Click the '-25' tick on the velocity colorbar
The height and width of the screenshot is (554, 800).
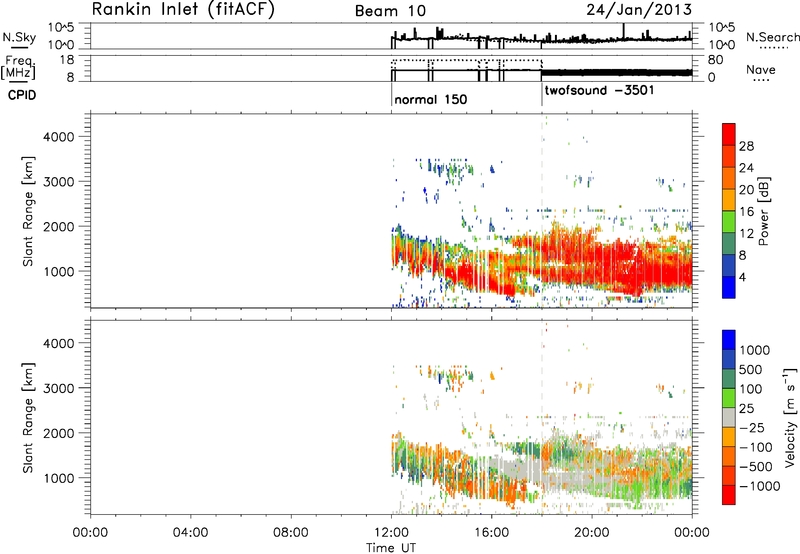click(x=752, y=427)
